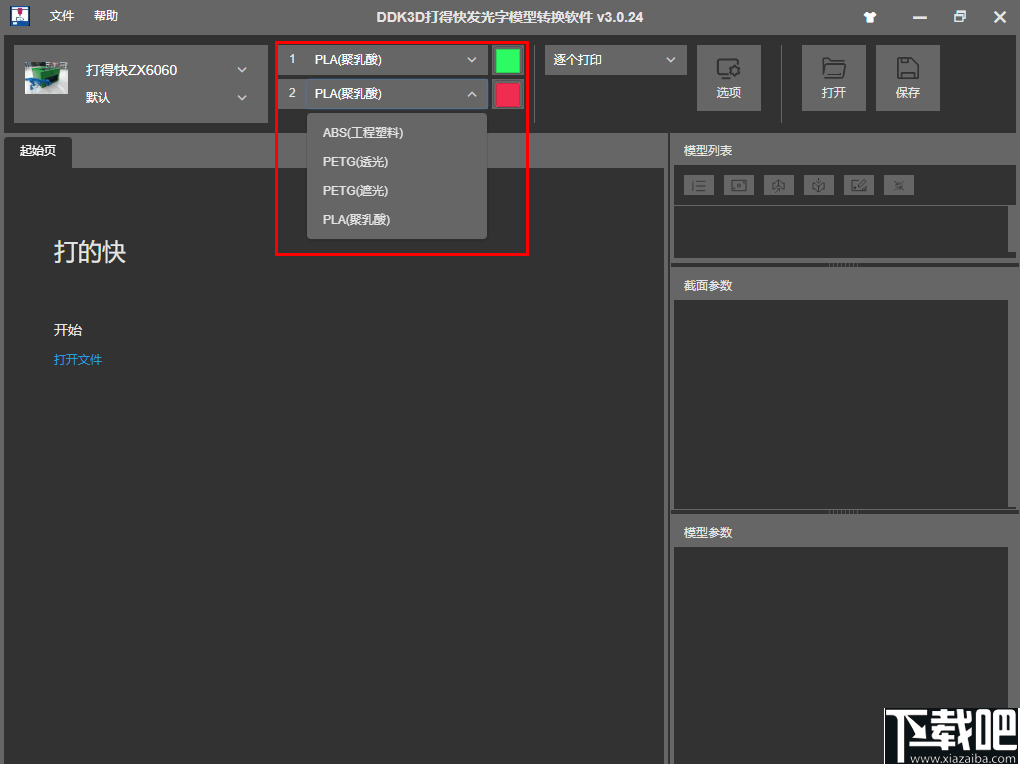Click the red color swatch for extruder 2
The image size is (1020, 764).
(507, 94)
